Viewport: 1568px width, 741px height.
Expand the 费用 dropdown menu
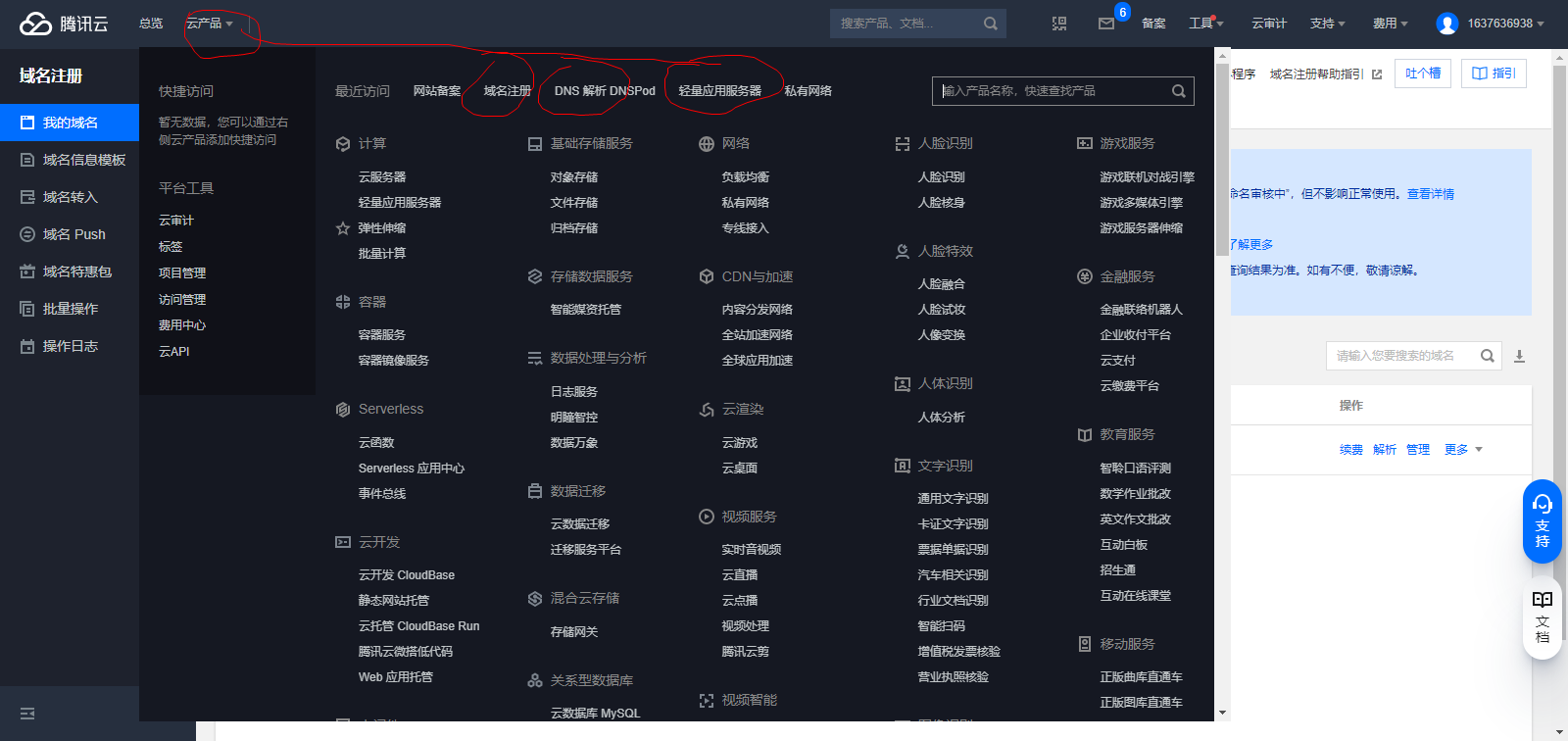tap(1391, 24)
